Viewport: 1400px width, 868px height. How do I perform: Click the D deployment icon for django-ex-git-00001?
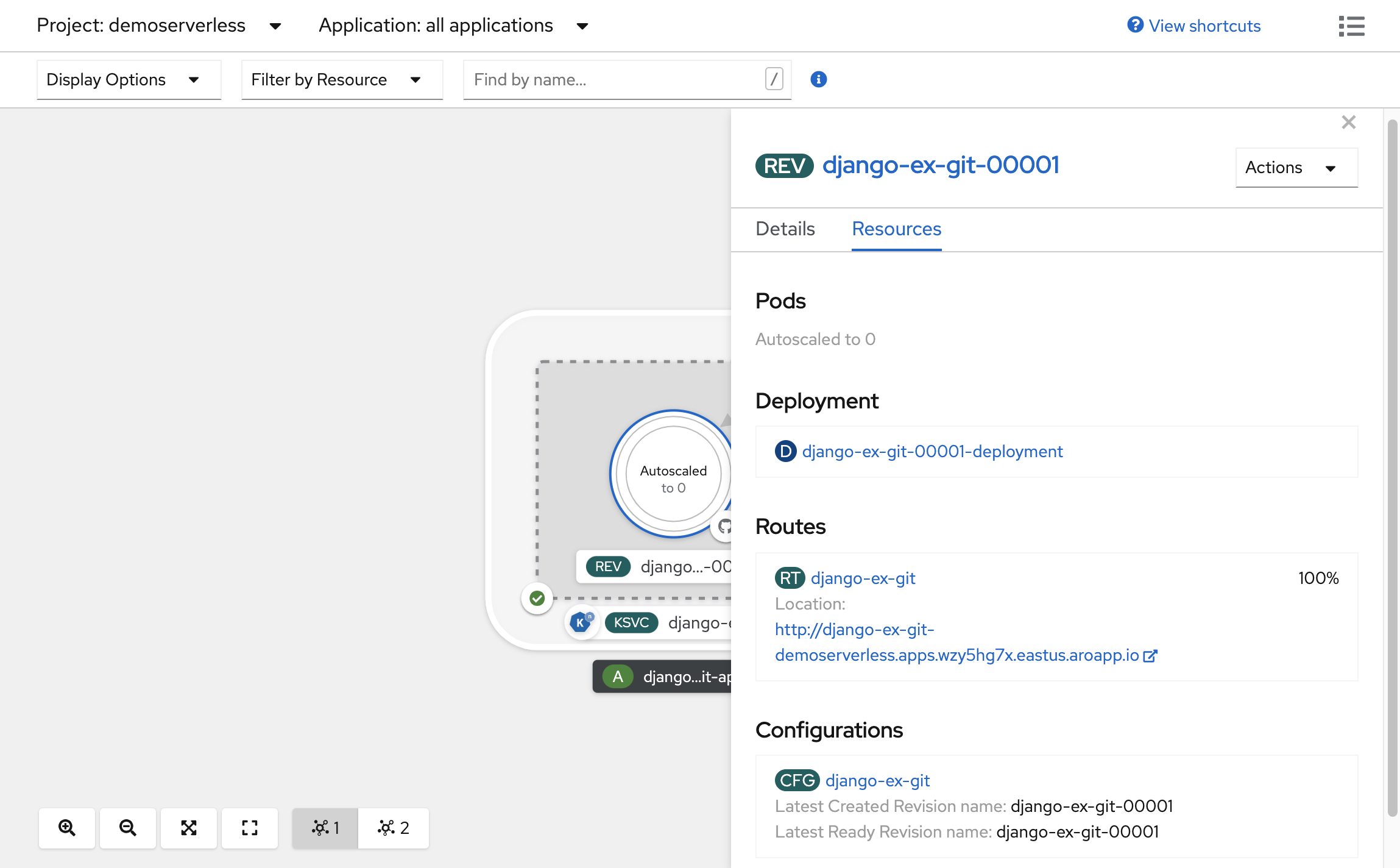(787, 449)
